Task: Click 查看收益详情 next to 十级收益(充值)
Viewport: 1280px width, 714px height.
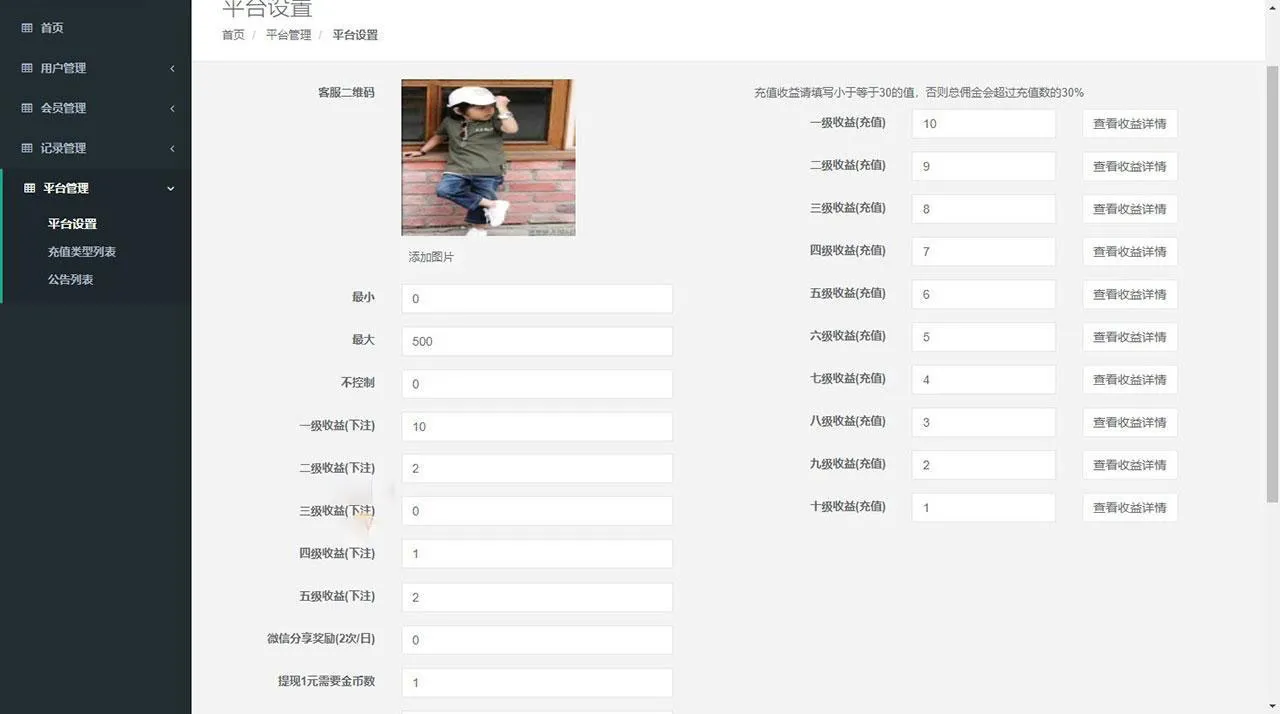Action: tap(1129, 507)
